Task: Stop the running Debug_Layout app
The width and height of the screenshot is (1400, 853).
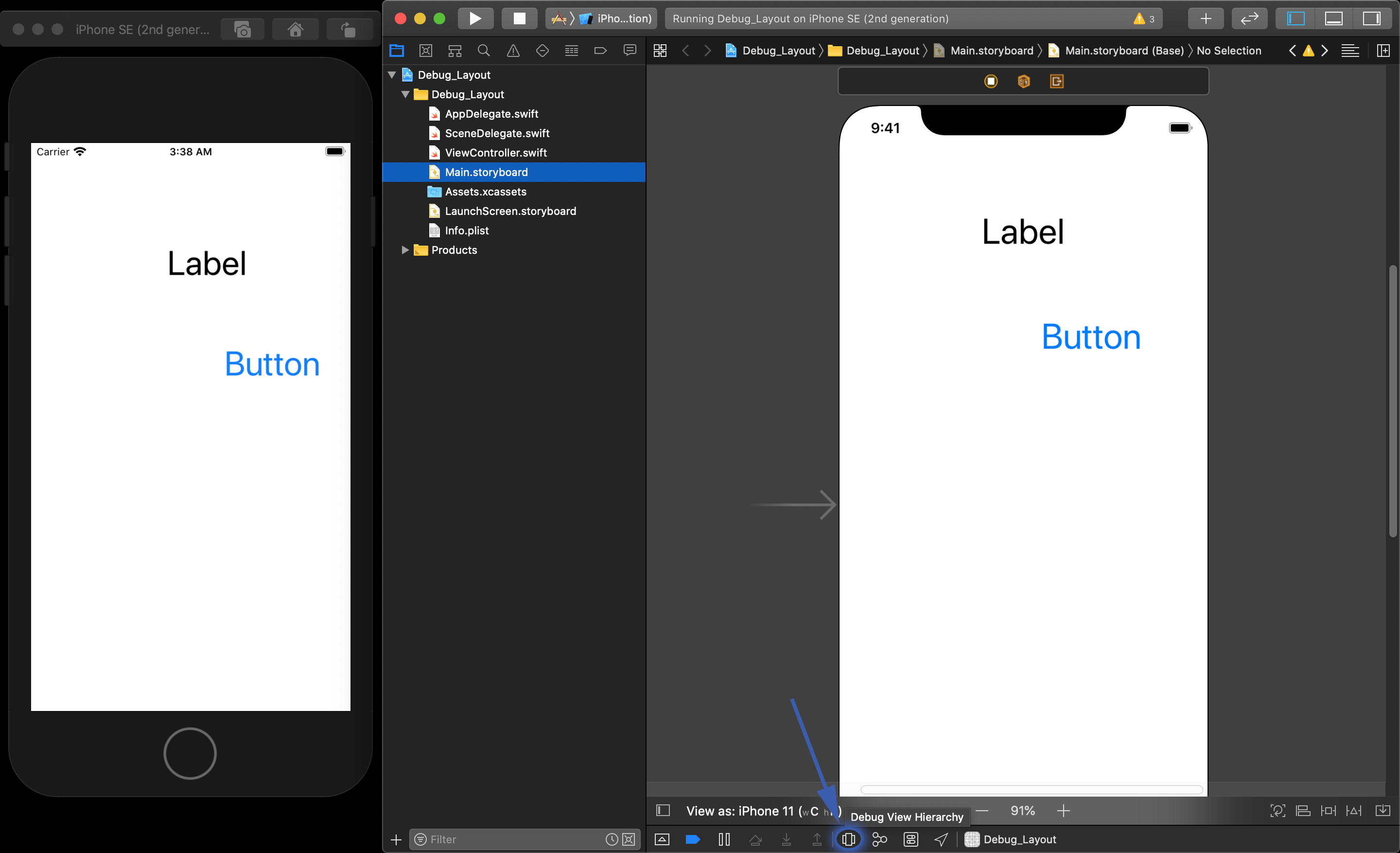Action: pyautogui.click(x=519, y=18)
